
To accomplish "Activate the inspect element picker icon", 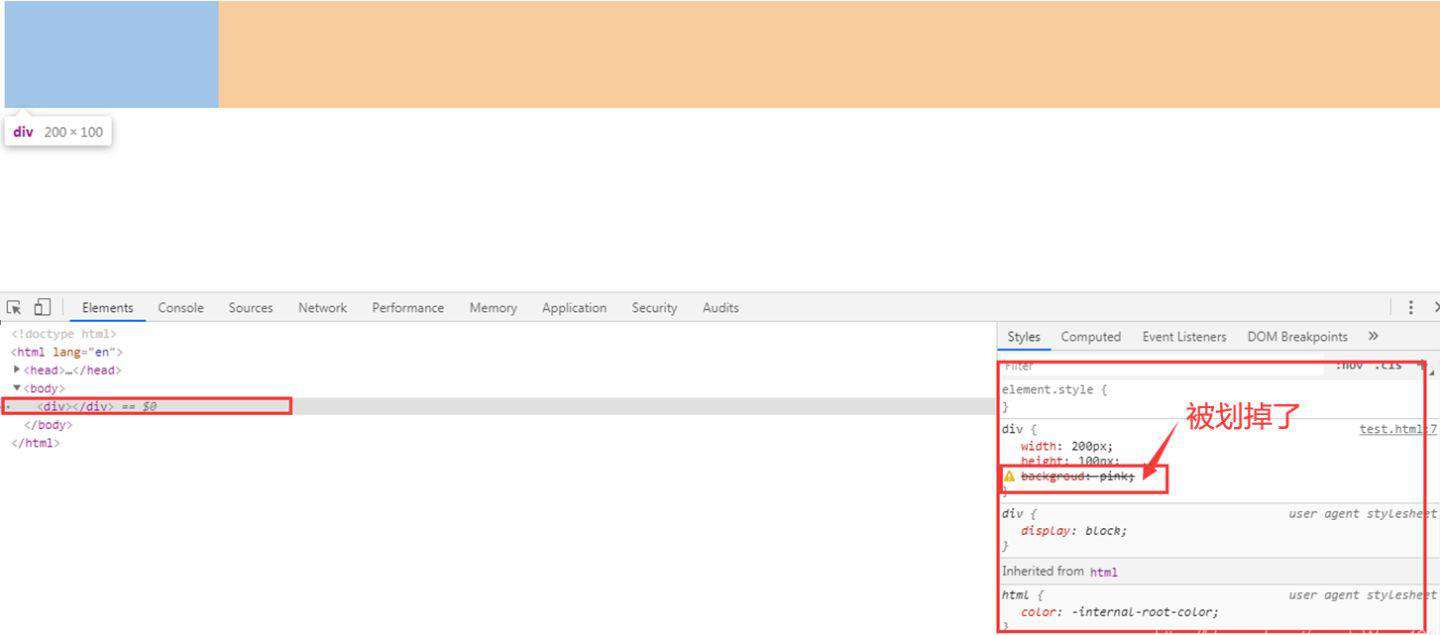I will tap(14, 308).
